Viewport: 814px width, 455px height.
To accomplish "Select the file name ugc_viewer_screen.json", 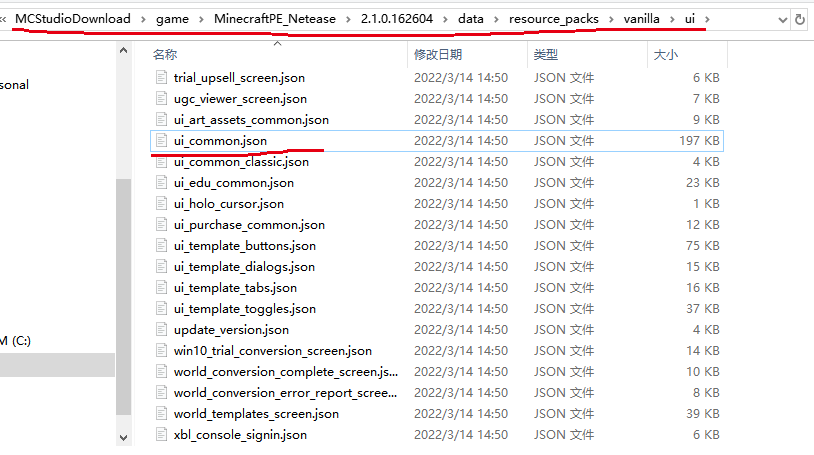I will (240, 99).
